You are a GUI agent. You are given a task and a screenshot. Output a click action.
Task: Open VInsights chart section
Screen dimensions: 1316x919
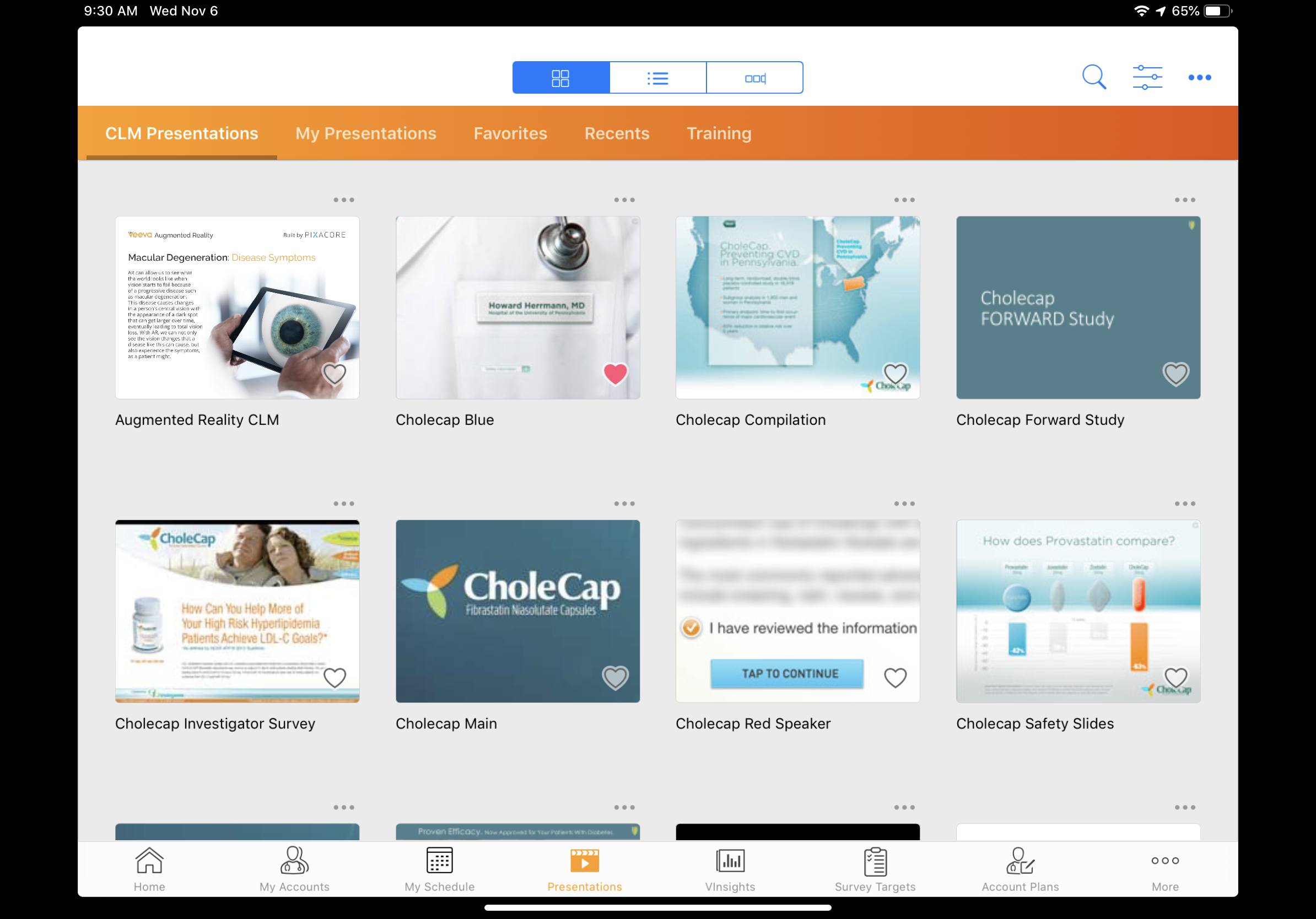pos(730,869)
